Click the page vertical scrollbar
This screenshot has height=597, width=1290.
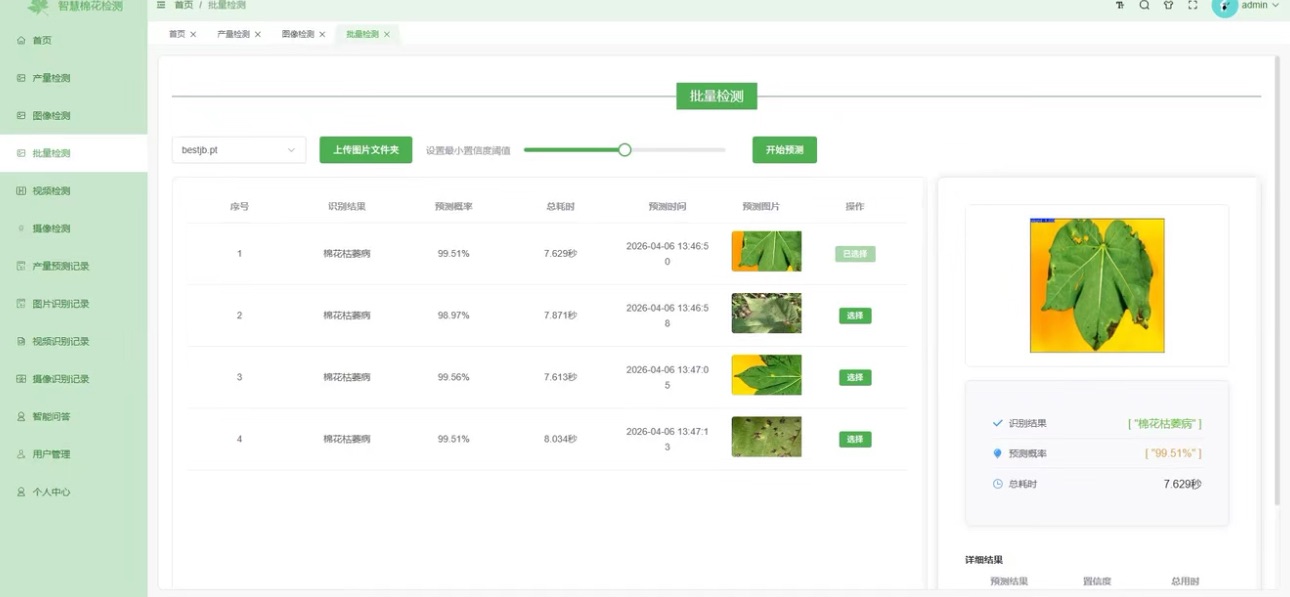(x=1277, y=280)
